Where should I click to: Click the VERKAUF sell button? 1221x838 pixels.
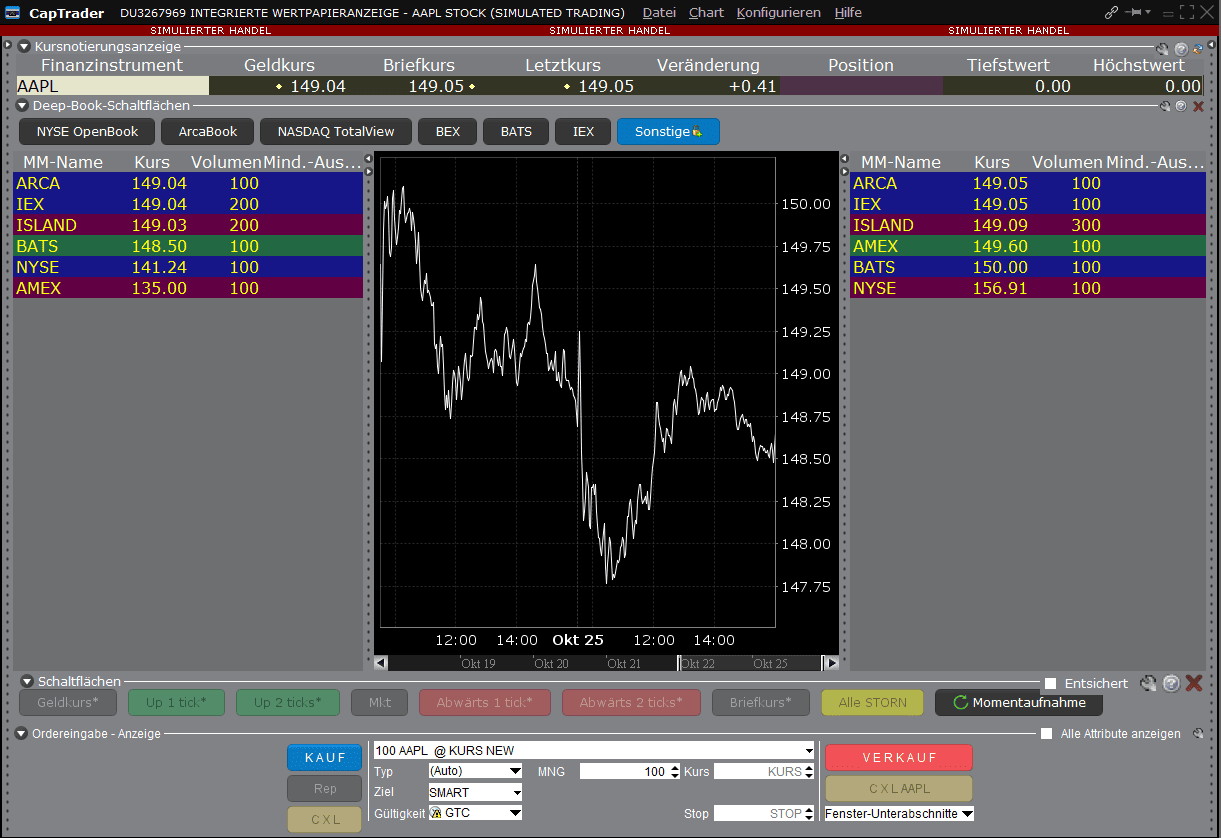point(898,757)
